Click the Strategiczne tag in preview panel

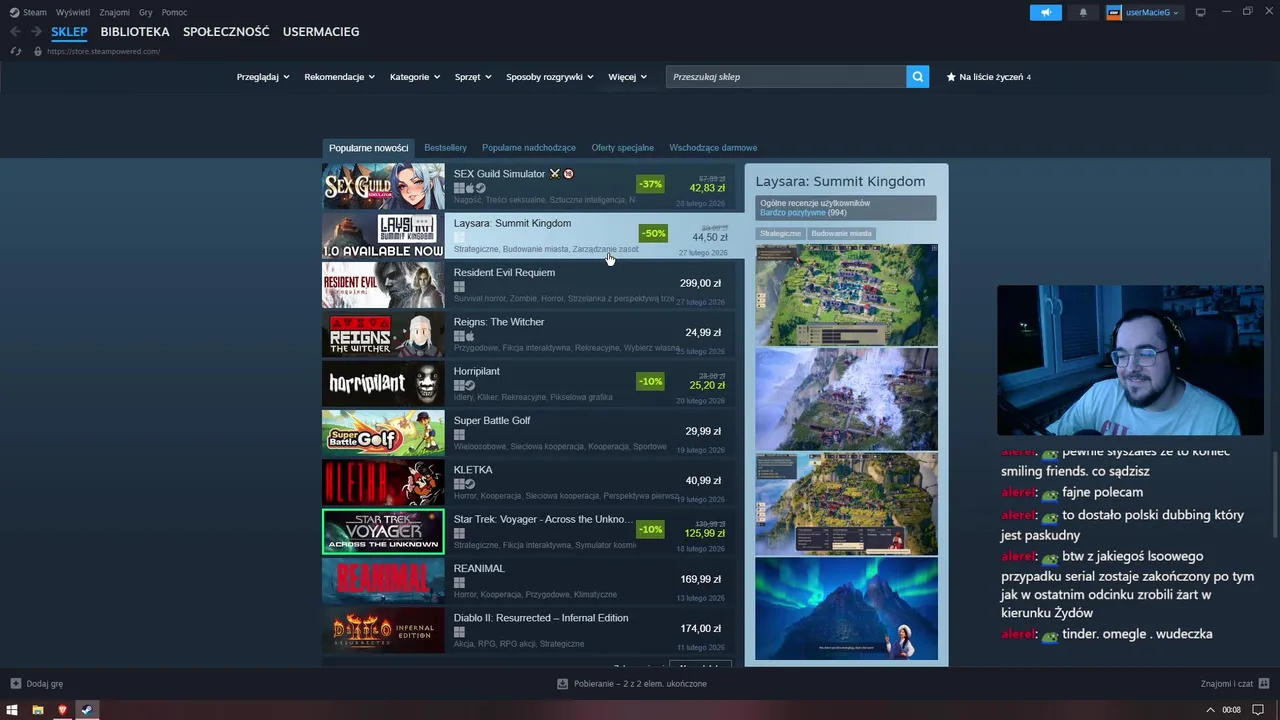point(780,233)
